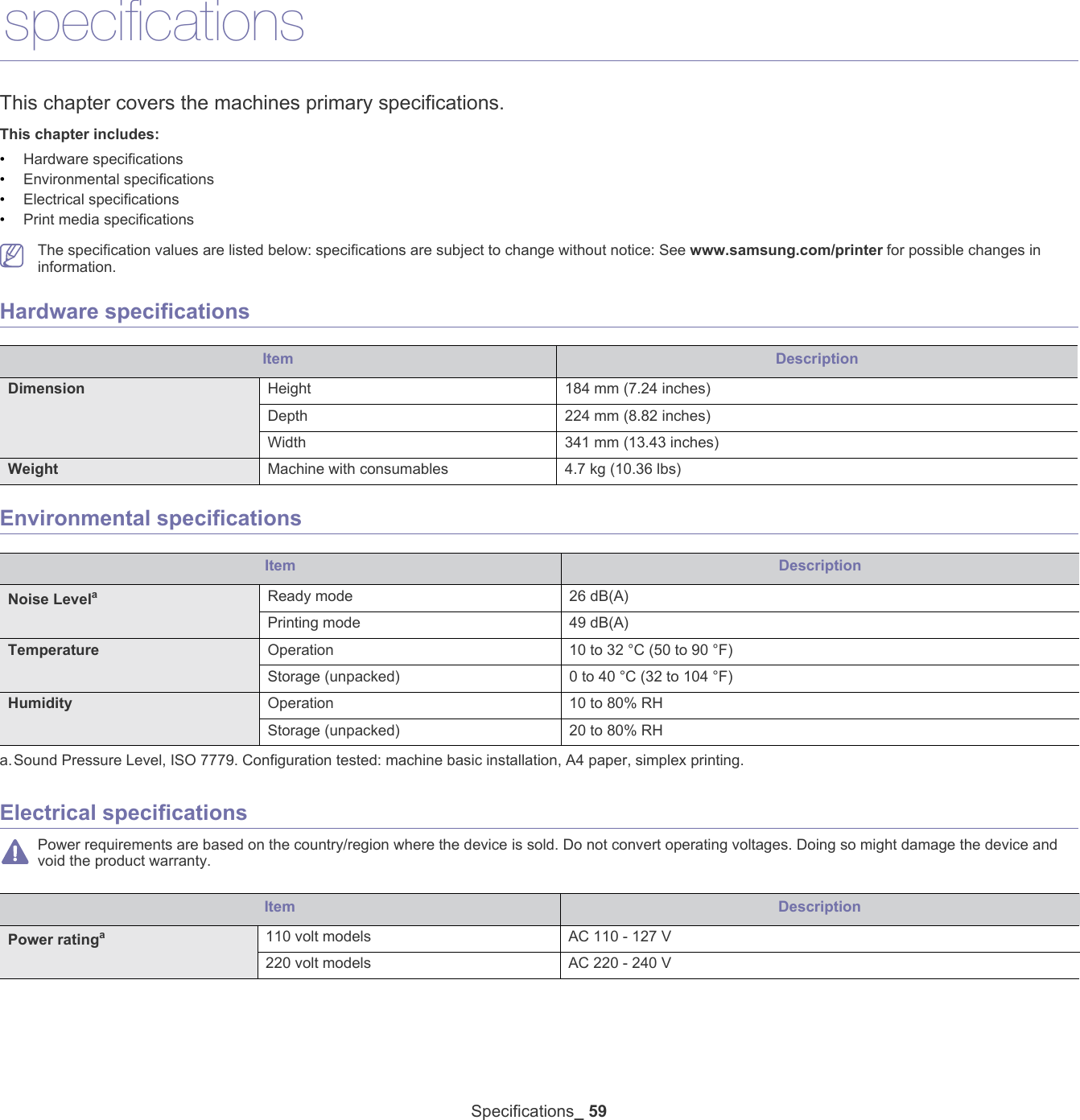Select the Description header in environmental table

coord(818,566)
